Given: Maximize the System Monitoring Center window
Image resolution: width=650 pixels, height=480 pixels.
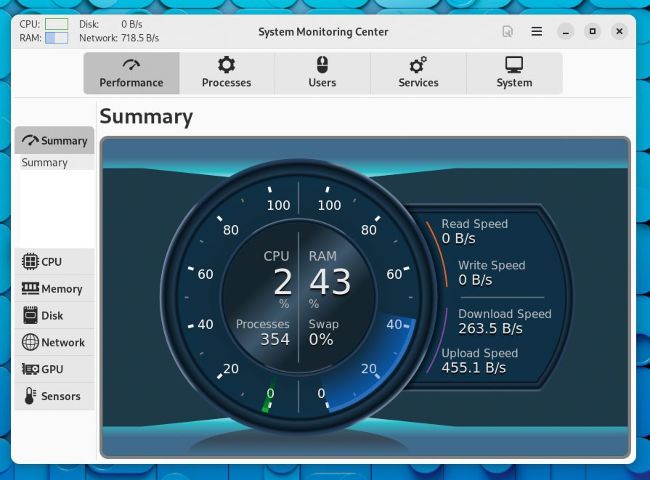Looking at the screenshot, I should [592, 32].
